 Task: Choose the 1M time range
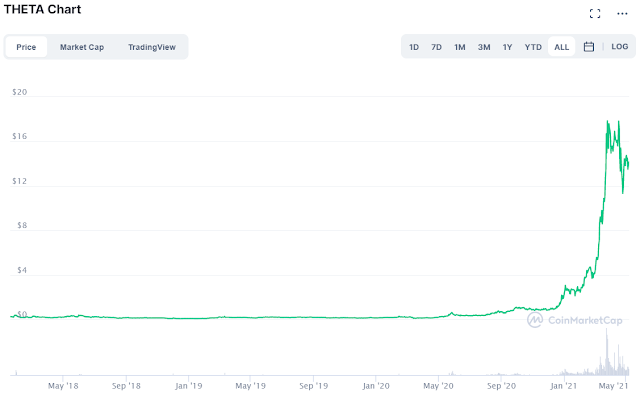460,47
